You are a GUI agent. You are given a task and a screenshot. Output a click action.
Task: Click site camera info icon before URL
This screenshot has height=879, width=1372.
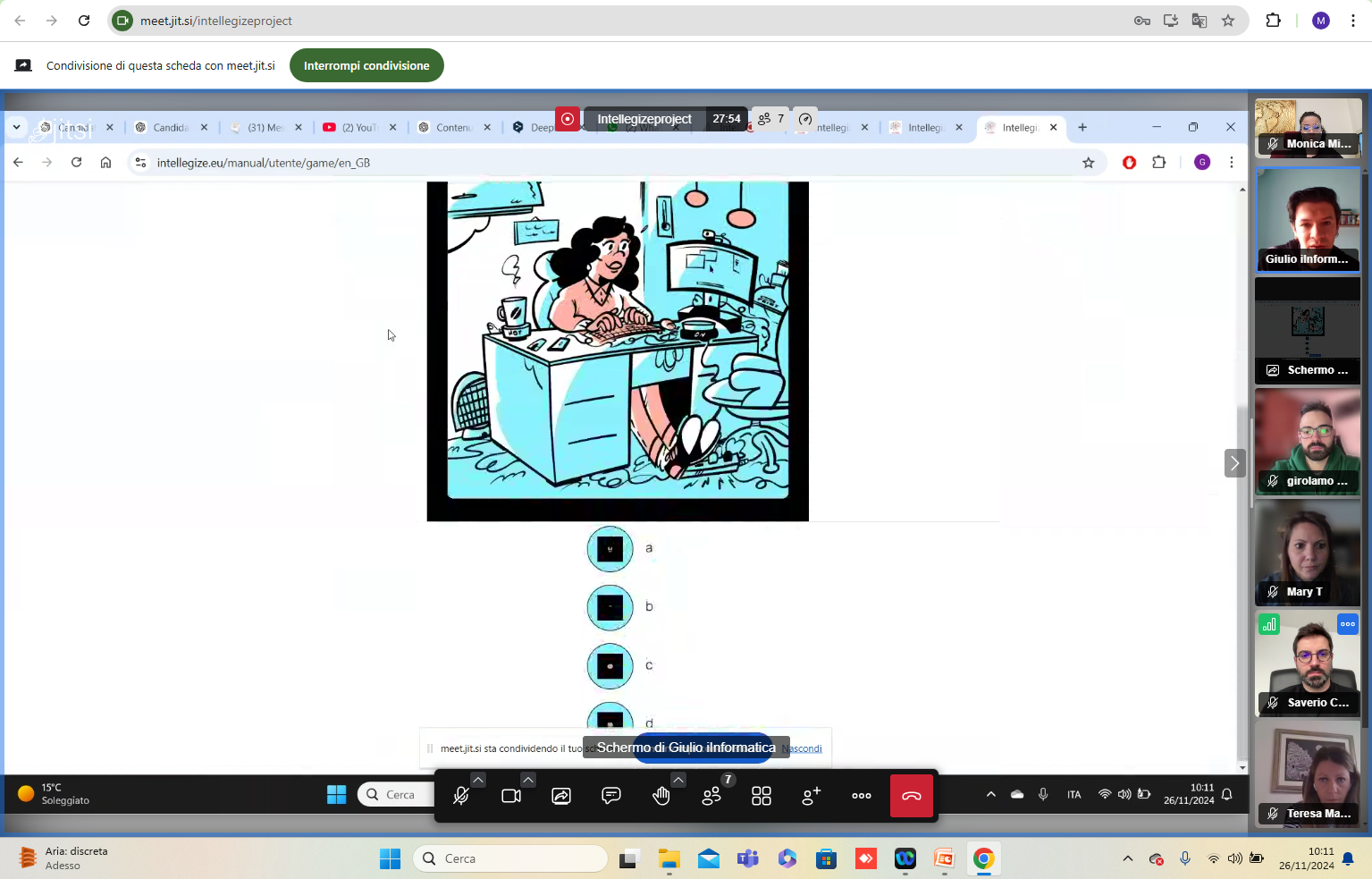(123, 21)
